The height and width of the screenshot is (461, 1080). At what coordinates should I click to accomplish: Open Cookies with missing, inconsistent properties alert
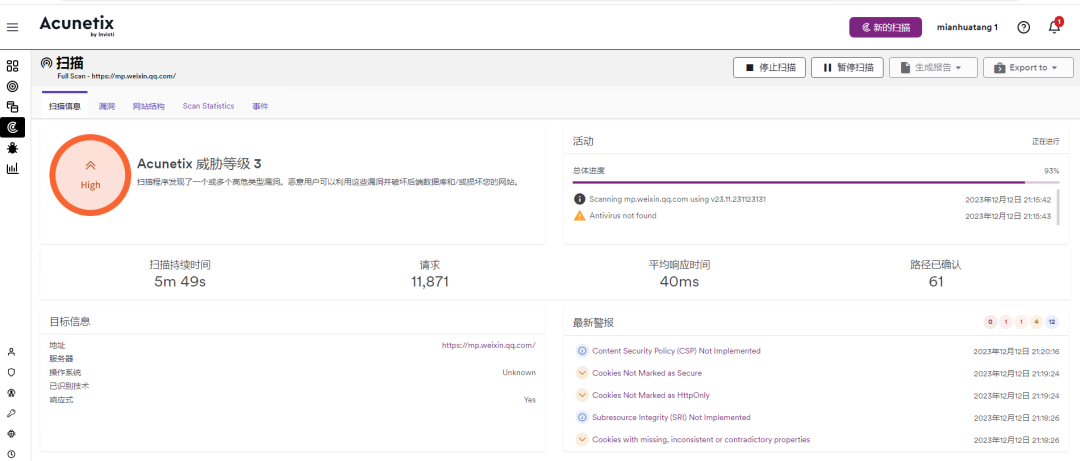[701, 440]
